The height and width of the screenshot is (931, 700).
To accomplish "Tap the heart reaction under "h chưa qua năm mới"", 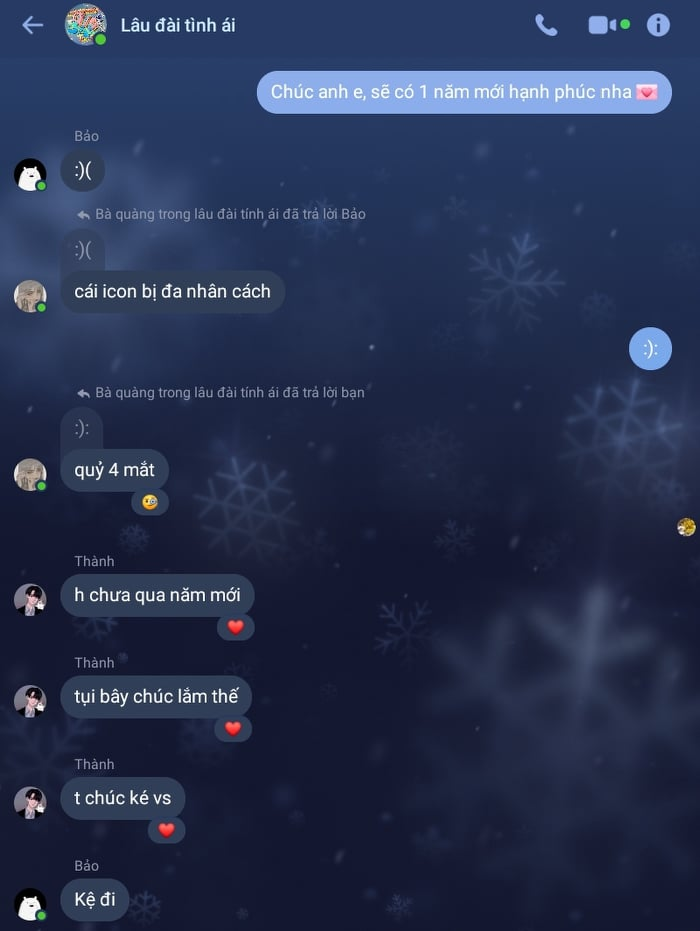I will (x=236, y=627).
